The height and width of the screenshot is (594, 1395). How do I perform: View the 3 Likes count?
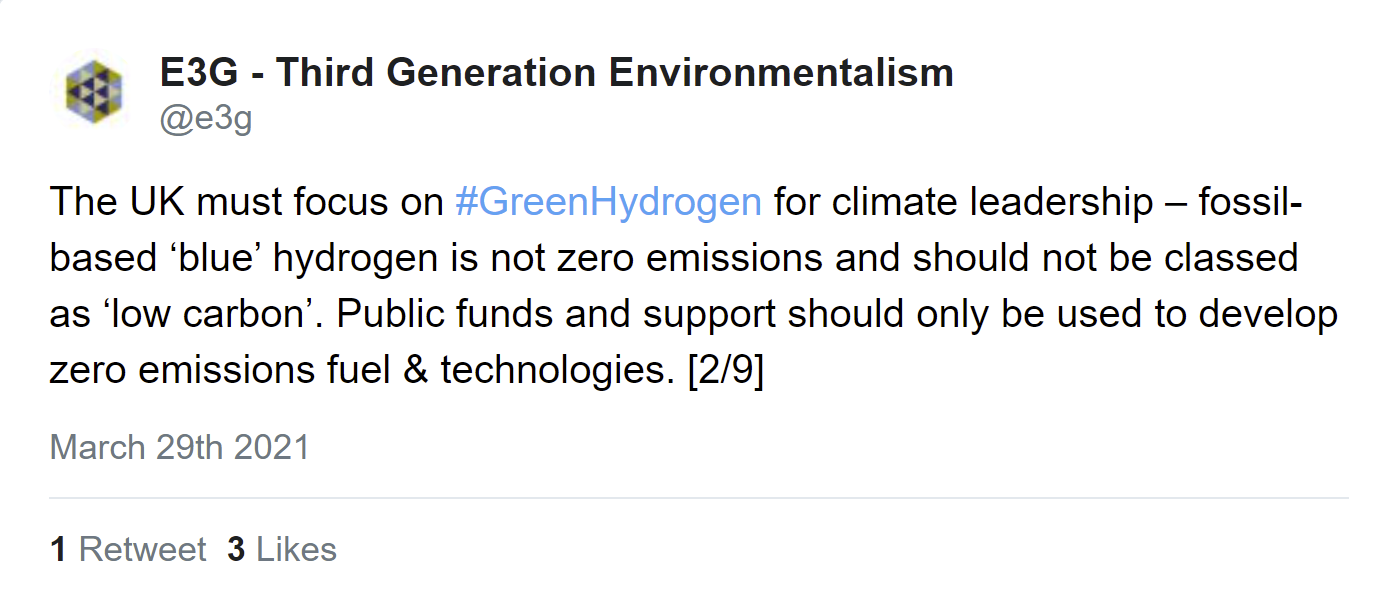pos(282,549)
